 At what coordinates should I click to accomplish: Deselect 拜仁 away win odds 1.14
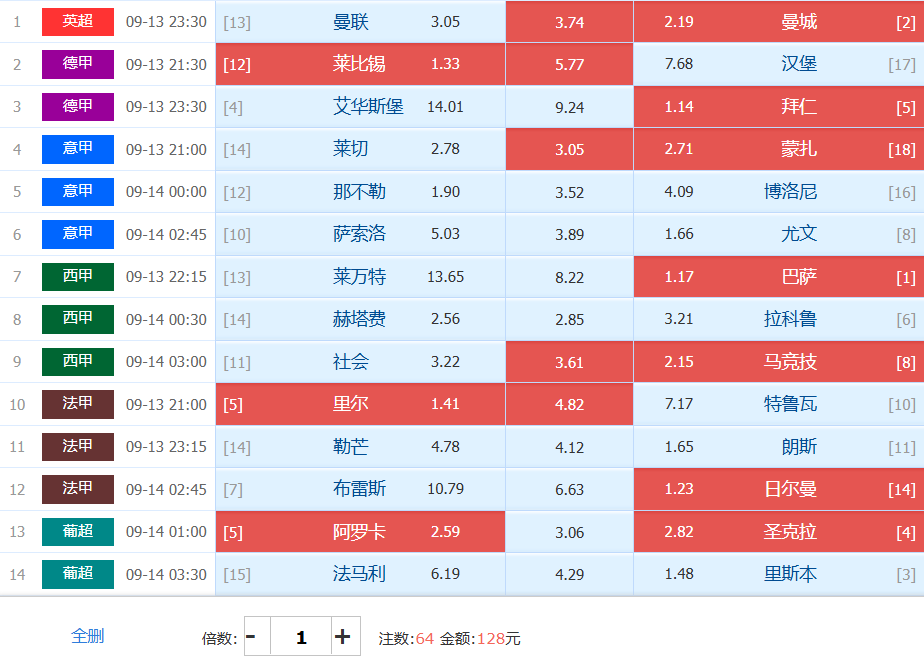pyautogui.click(x=778, y=107)
